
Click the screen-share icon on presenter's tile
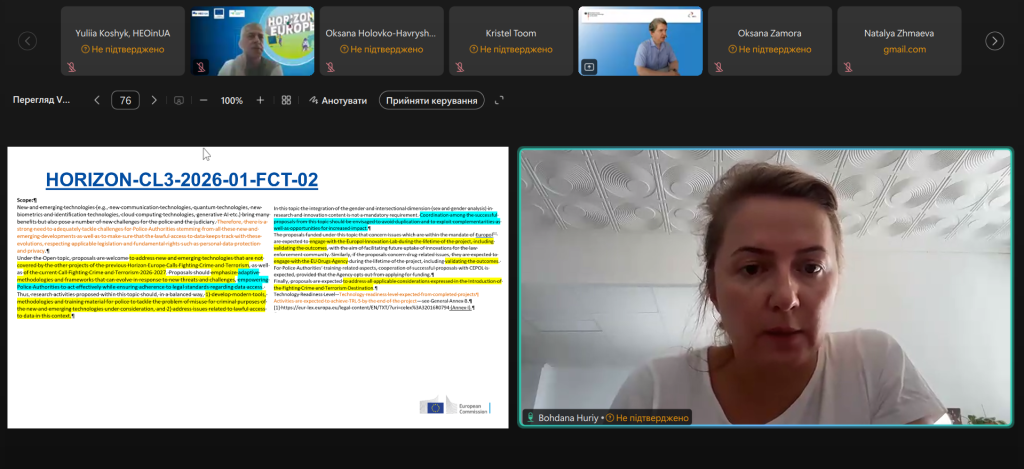[589, 67]
